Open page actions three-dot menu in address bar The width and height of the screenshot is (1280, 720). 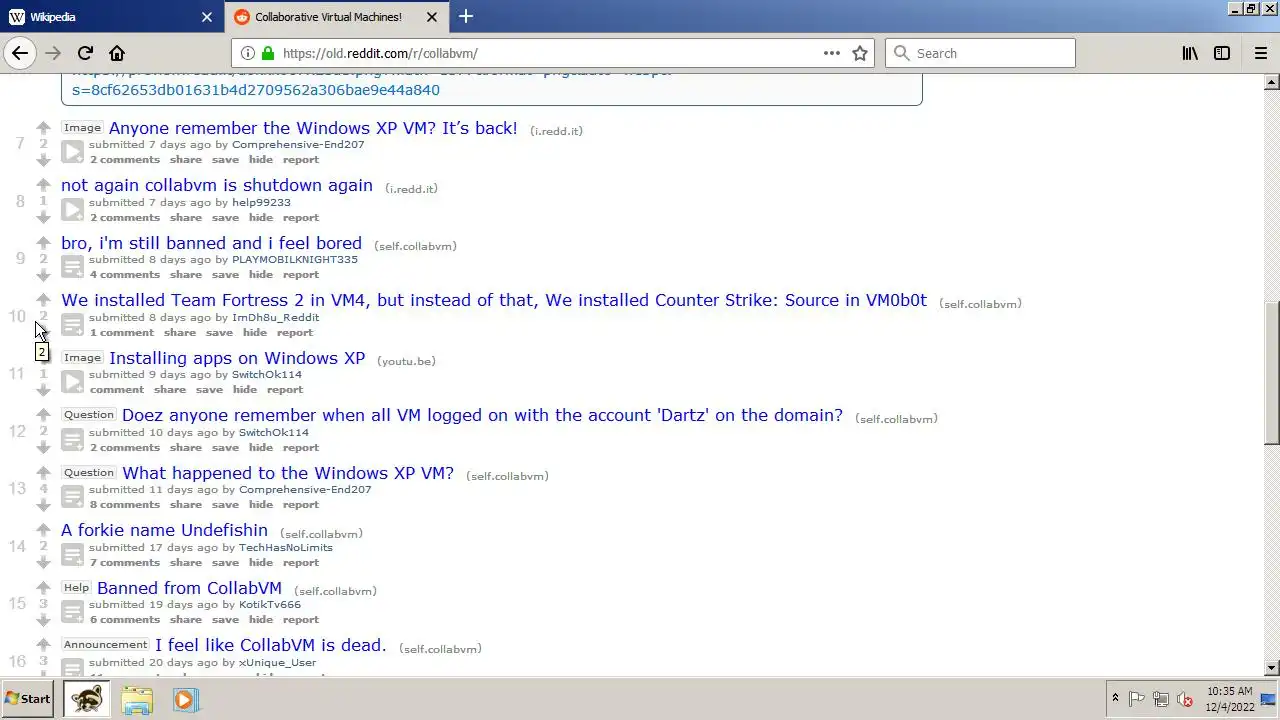tap(831, 53)
